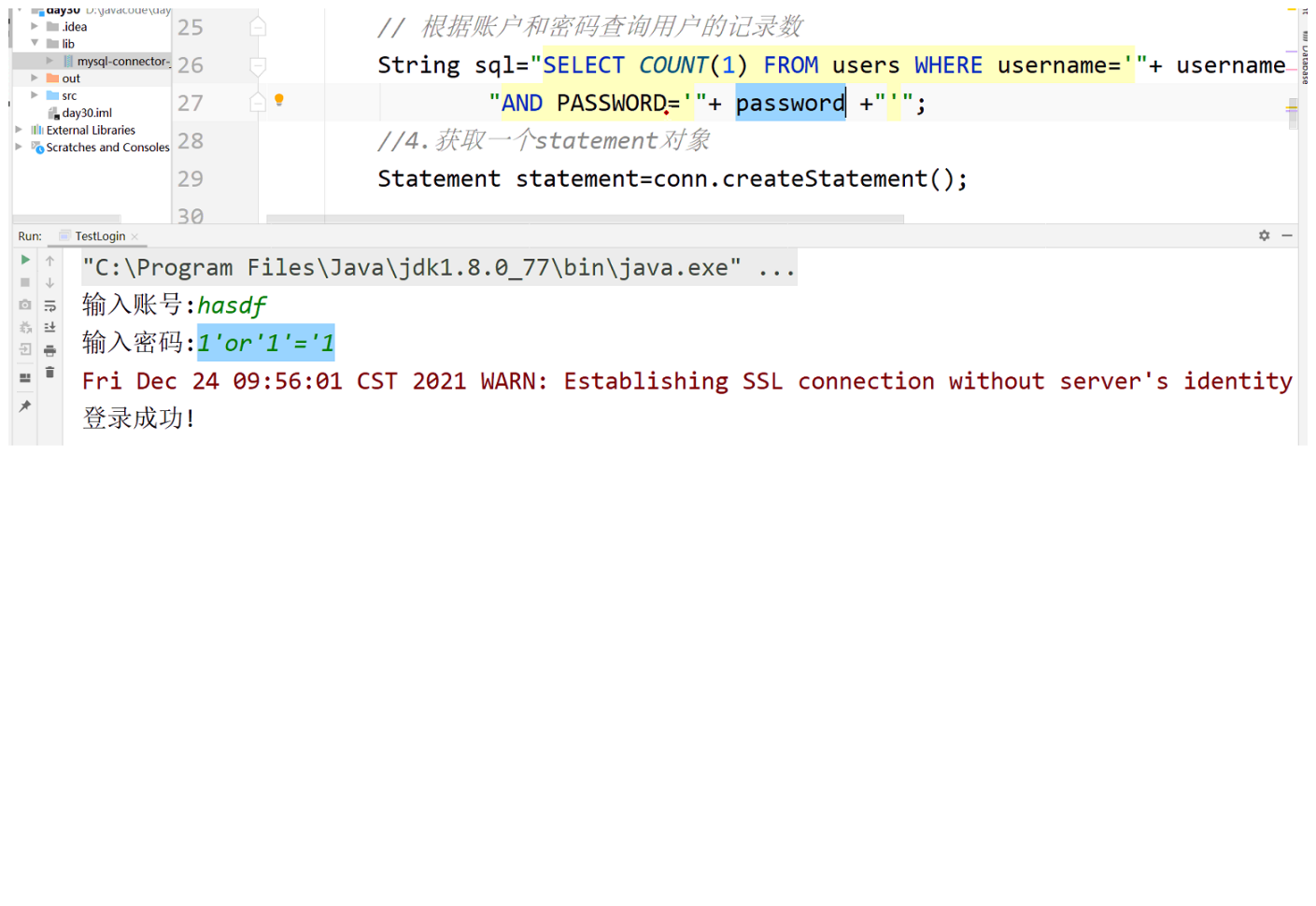Screen dimensions: 1316x906
Task: Click the Down the Stack Trace arrow
Action: [50, 282]
